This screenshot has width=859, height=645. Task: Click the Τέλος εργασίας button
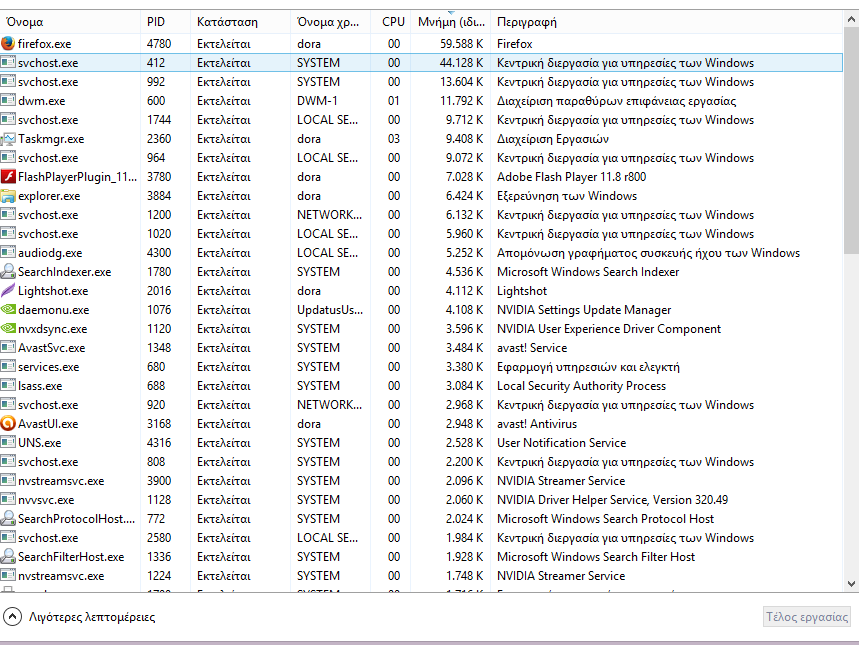(806, 617)
